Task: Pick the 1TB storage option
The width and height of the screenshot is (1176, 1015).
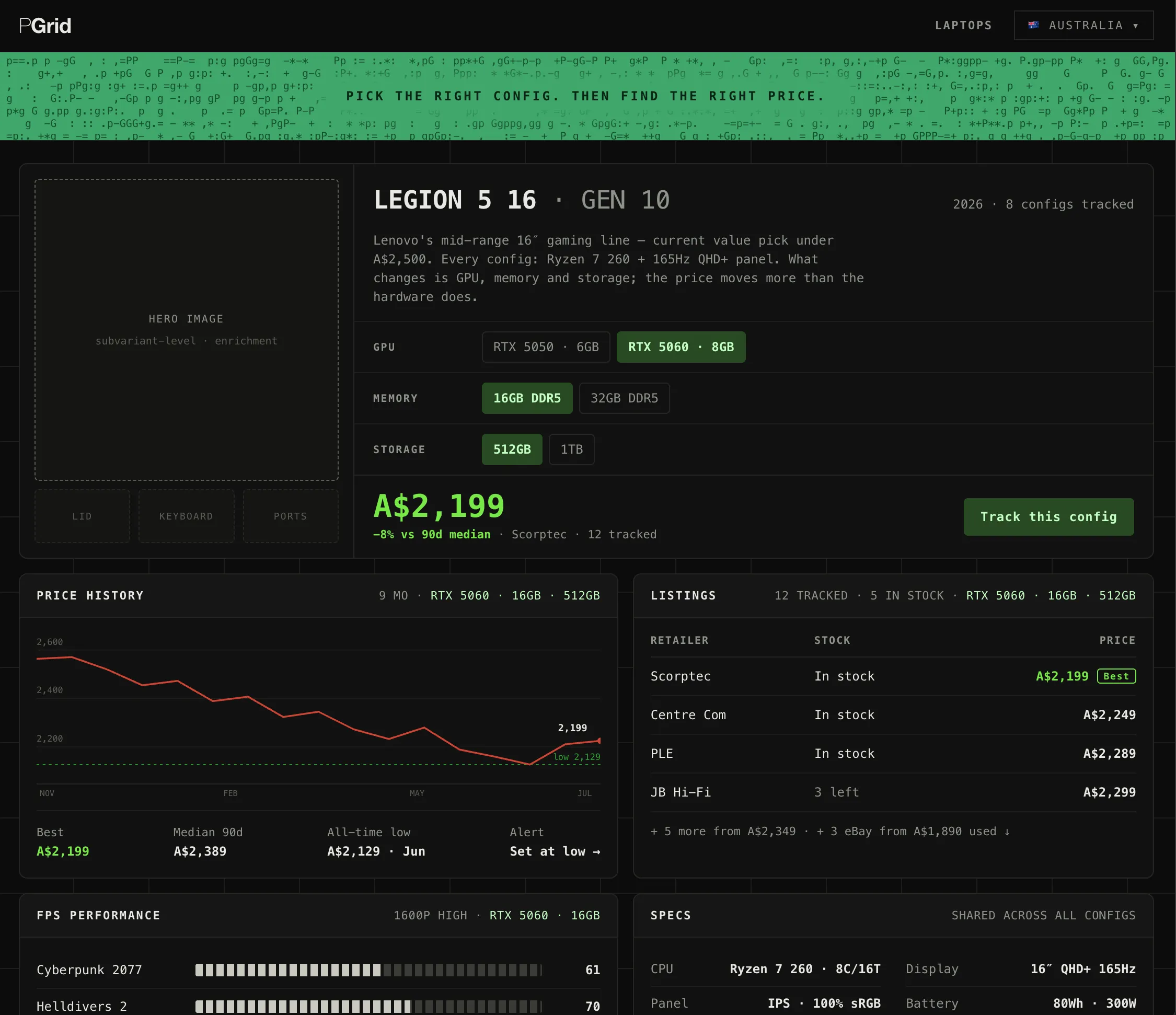Action: tap(572, 449)
